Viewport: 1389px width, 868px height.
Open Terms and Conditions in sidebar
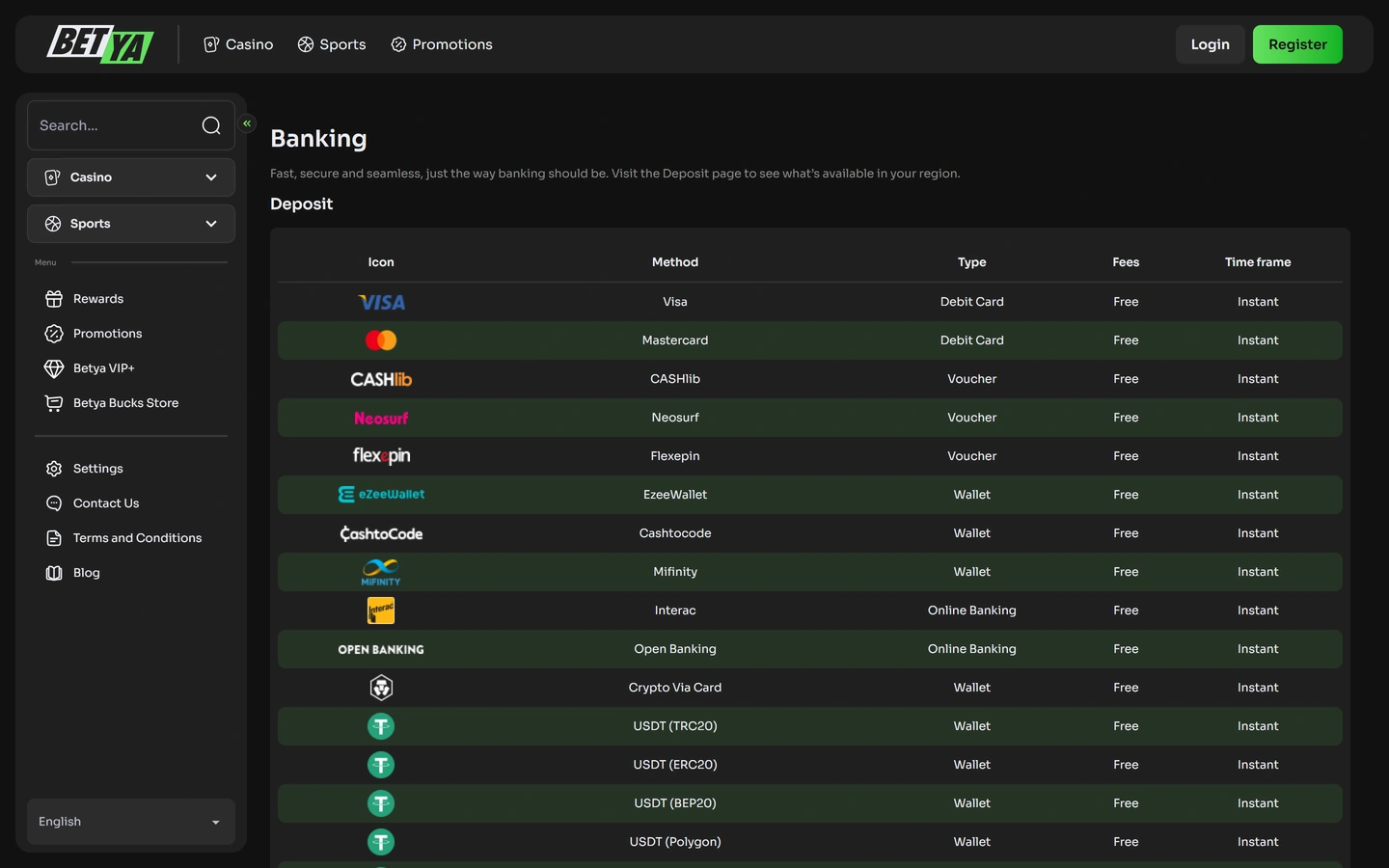137,538
